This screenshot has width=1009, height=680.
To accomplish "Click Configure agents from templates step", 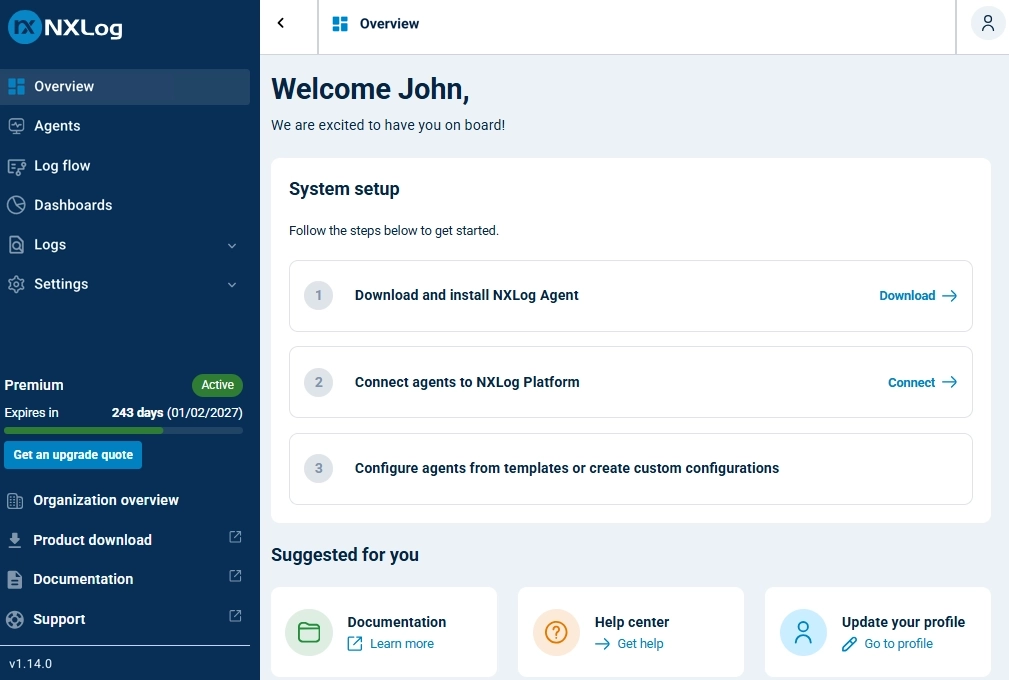I will [x=631, y=469].
